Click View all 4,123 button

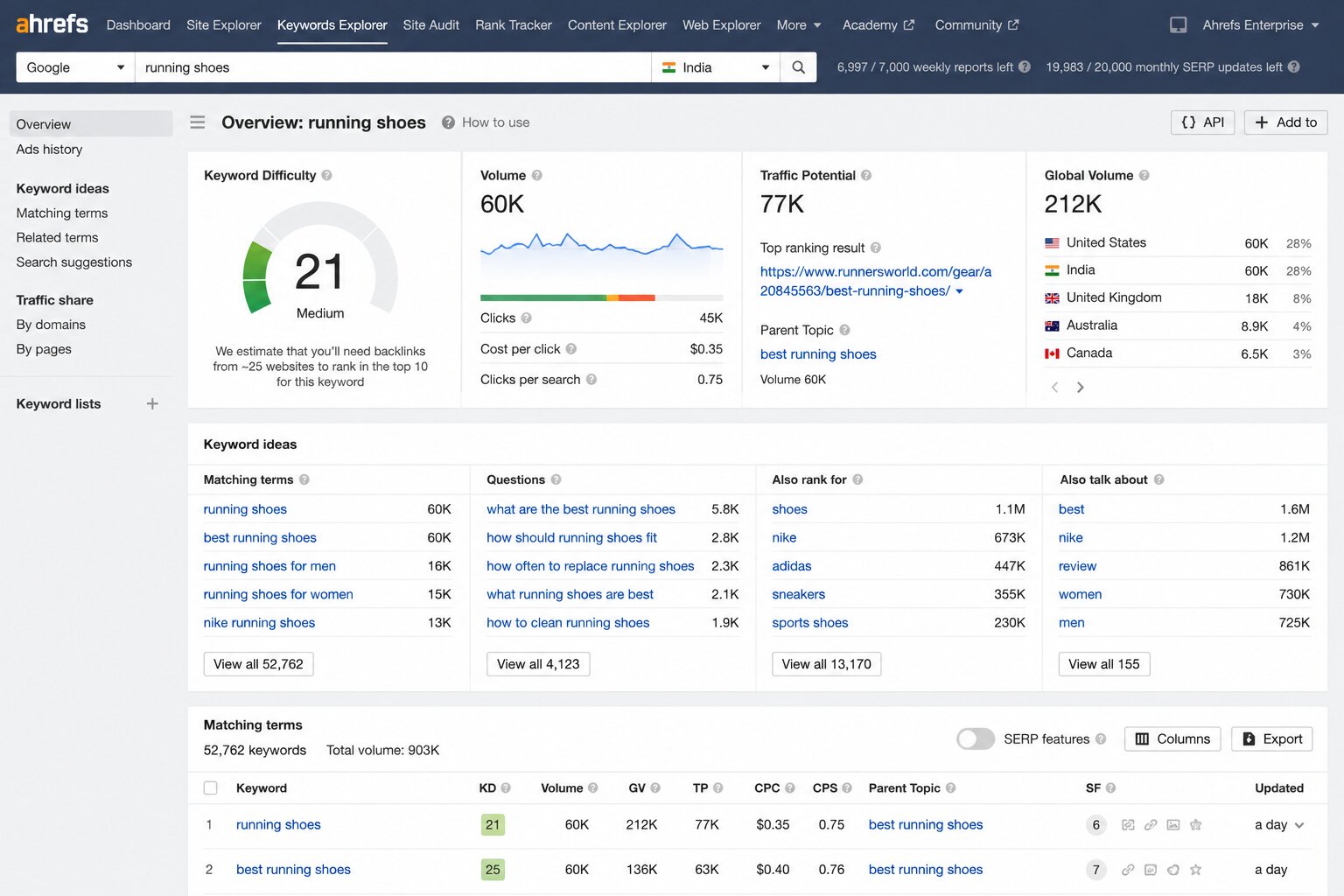coord(538,664)
